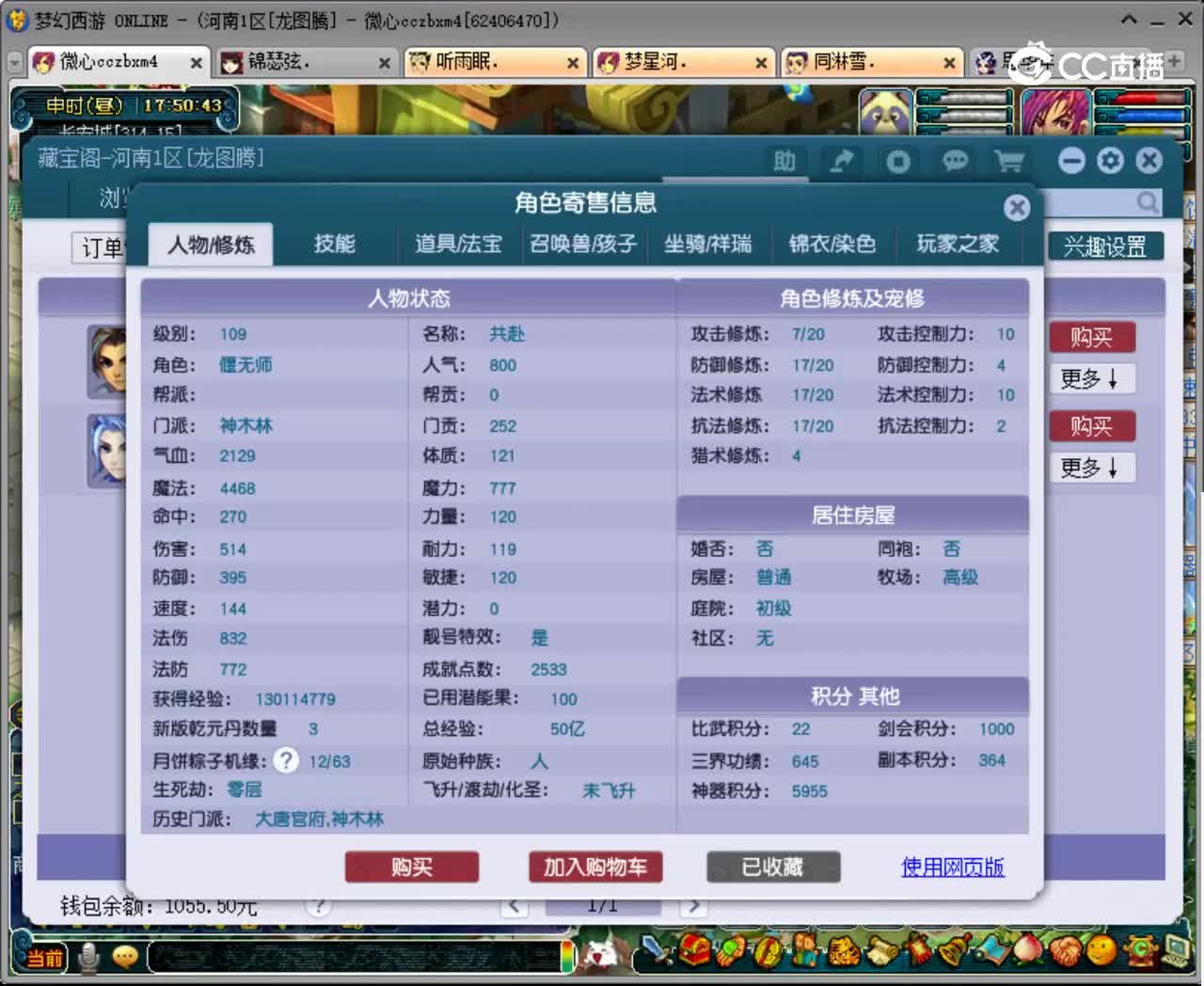This screenshot has width=1204, height=986.
Task: Click the share arrow icon in 藏宝阁 header
Action: tap(842, 162)
